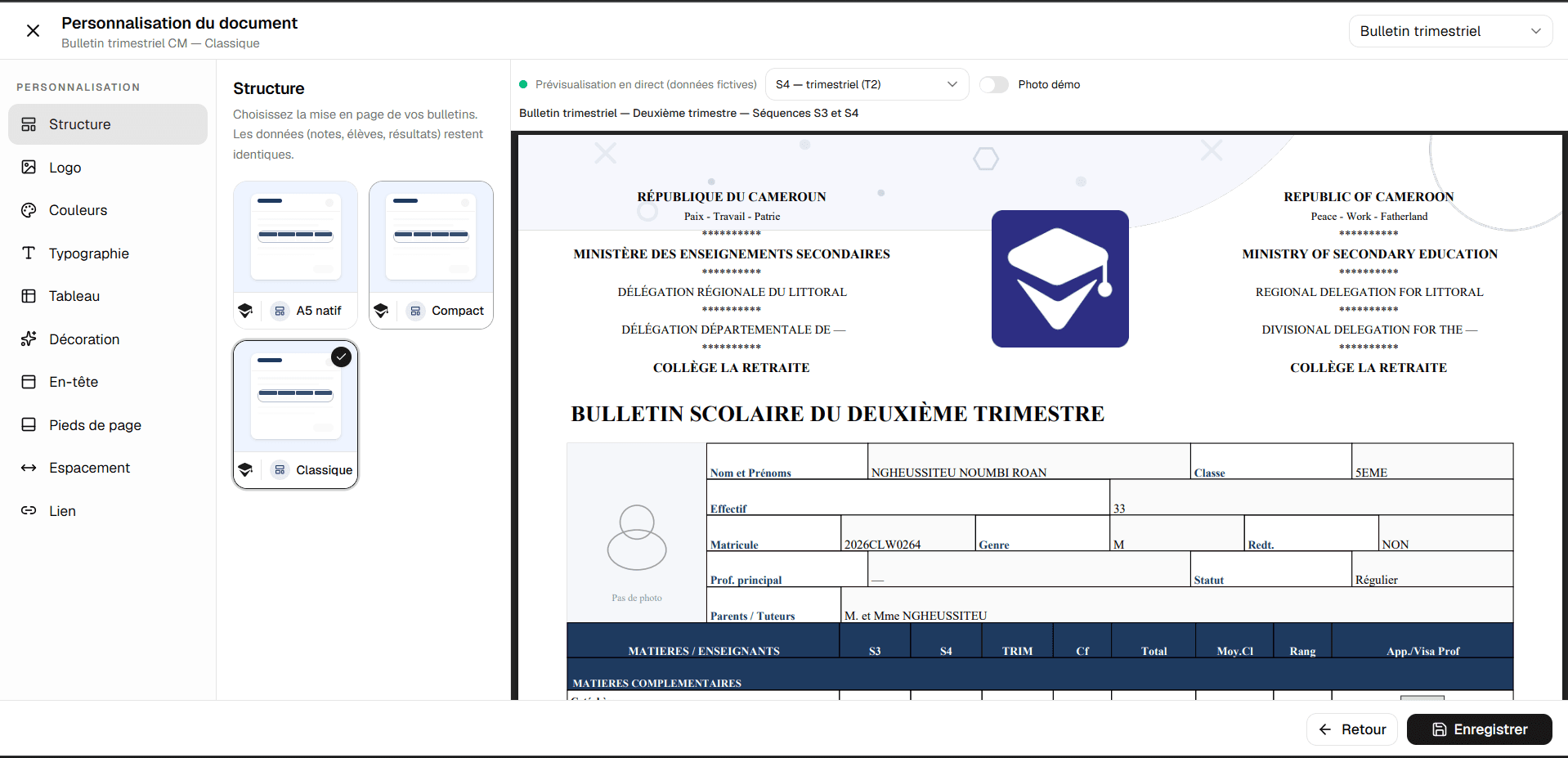
Task: Click 'BULLETIN SCOLAIRE DU DEUXIÈME TRIMESTRE' title
Action: [837, 414]
